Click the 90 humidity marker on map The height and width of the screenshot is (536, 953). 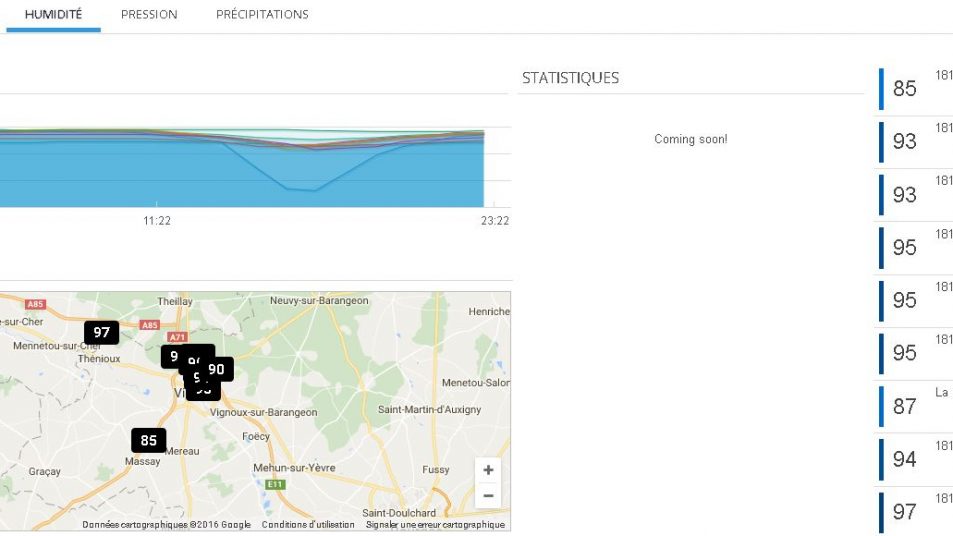216,369
